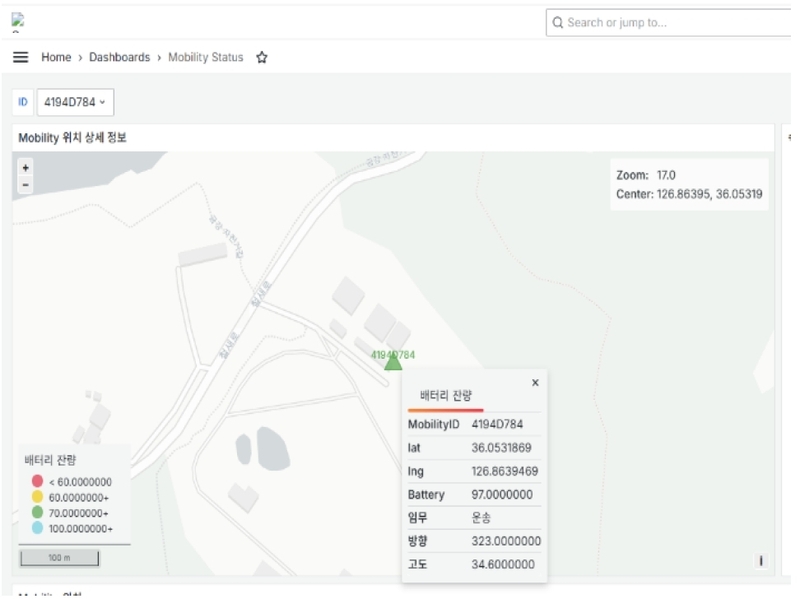The width and height of the screenshot is (800, 599).
Task: Select the lat value 36.0531869
Action: click(501, 447)
